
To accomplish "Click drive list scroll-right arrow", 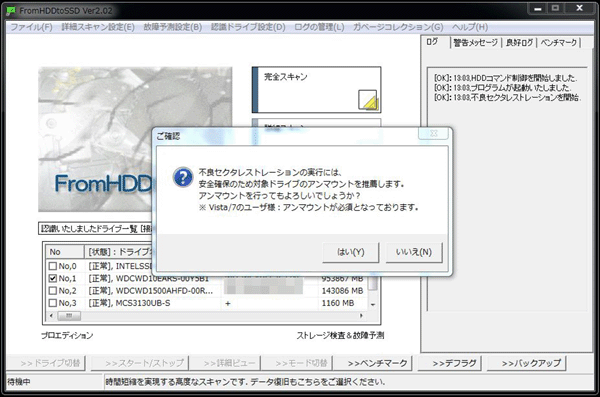I will [x=361, y=316].
